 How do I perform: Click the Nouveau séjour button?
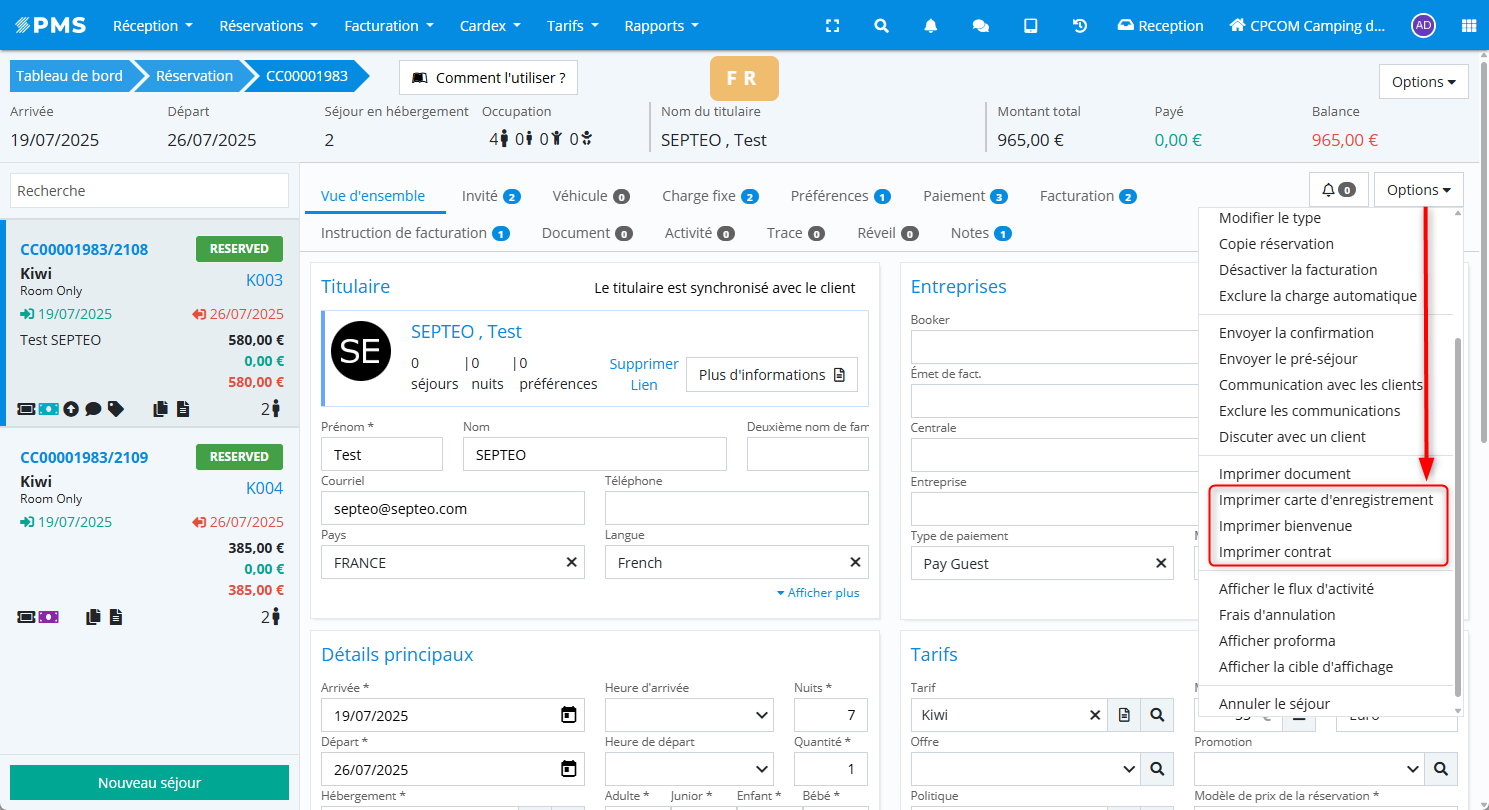(149, 783)
